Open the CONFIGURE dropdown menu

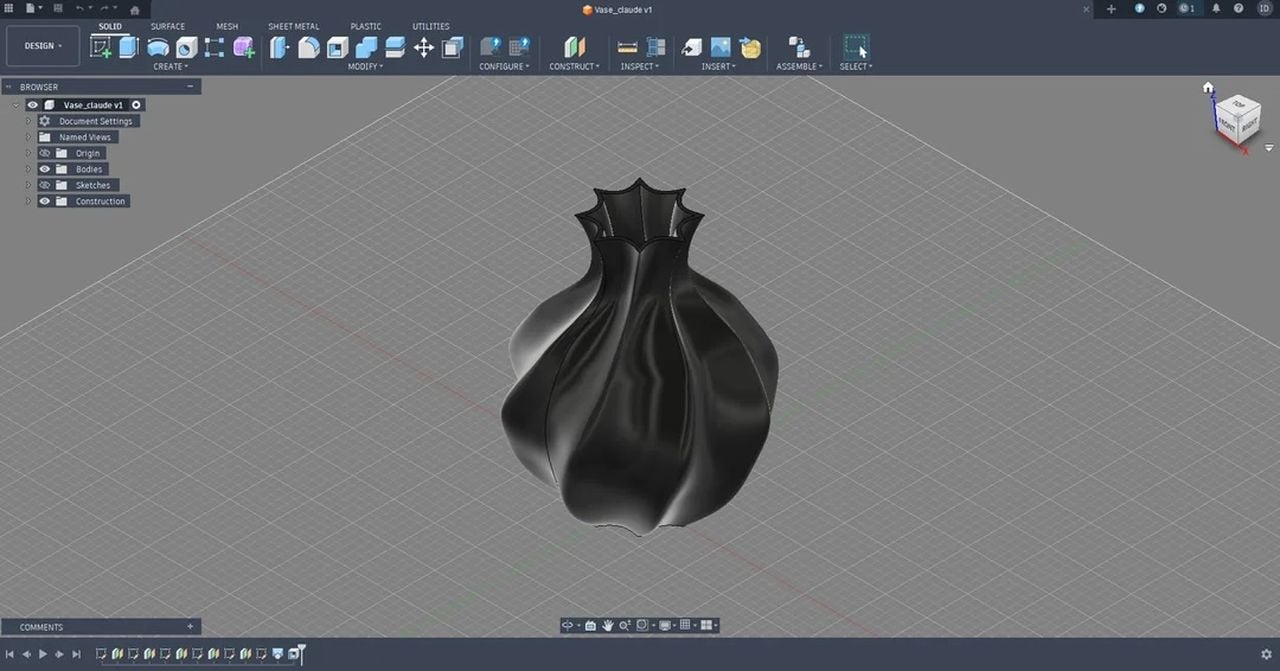[504, 67]
